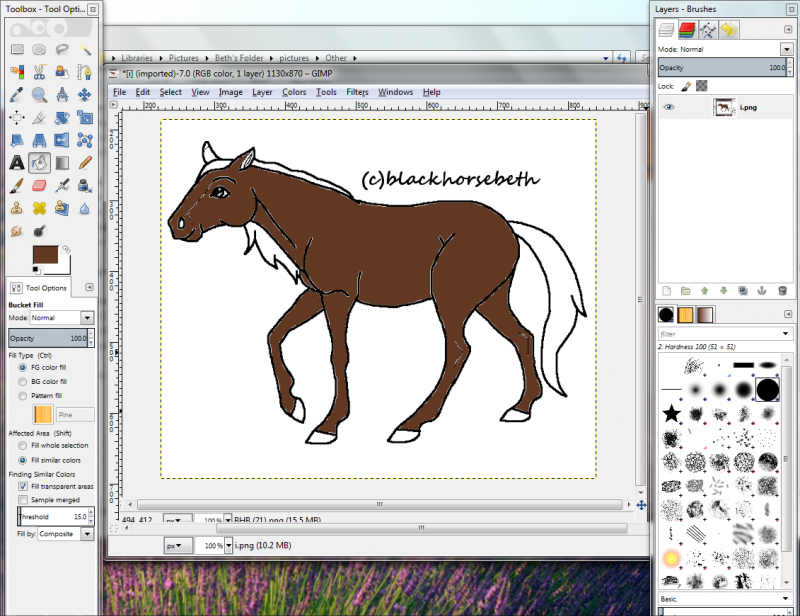800x616 pixels.
Task: Select the Ellipse Select tool
Action: pos(39,50)
